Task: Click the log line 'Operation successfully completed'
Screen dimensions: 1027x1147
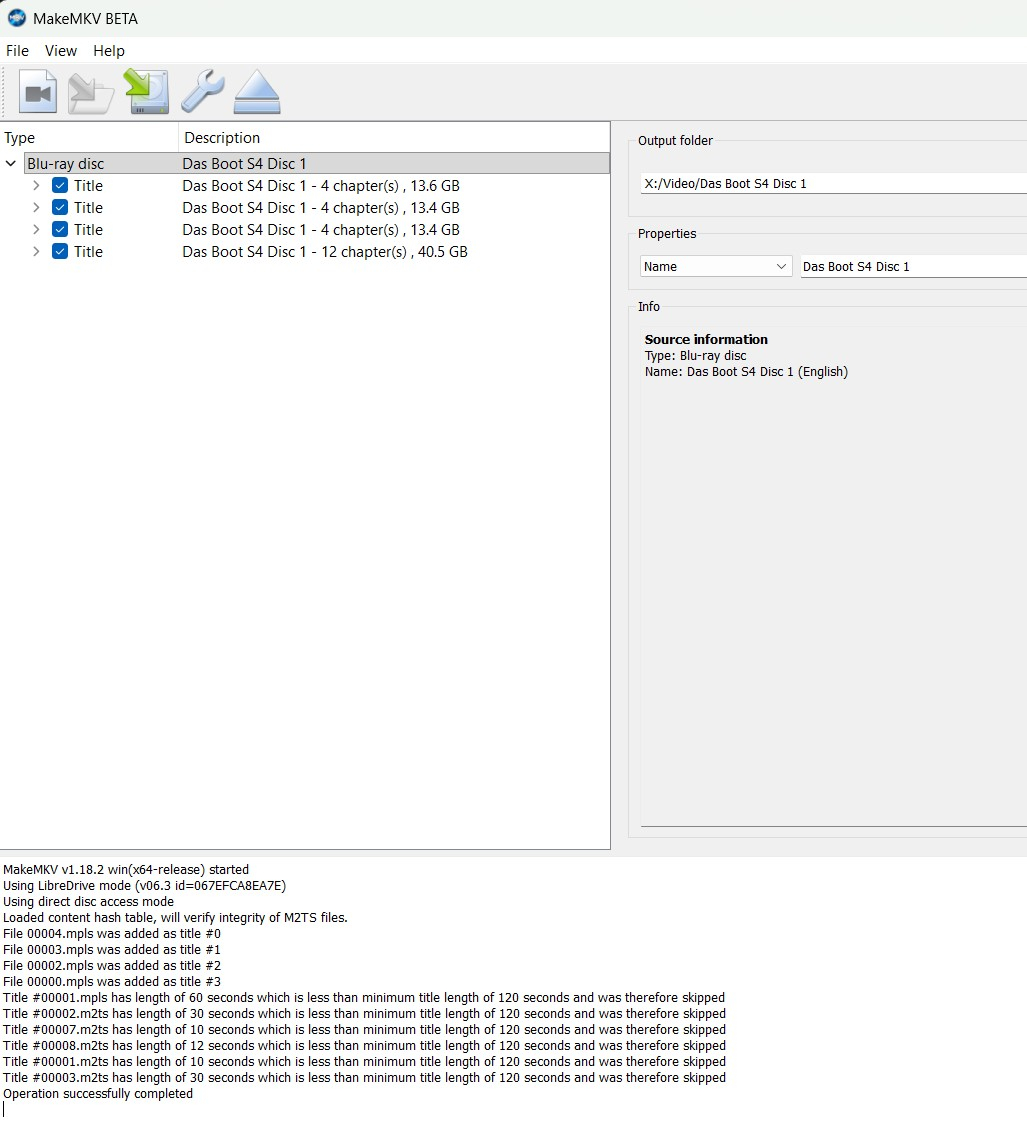Action: click(98, 1094)
